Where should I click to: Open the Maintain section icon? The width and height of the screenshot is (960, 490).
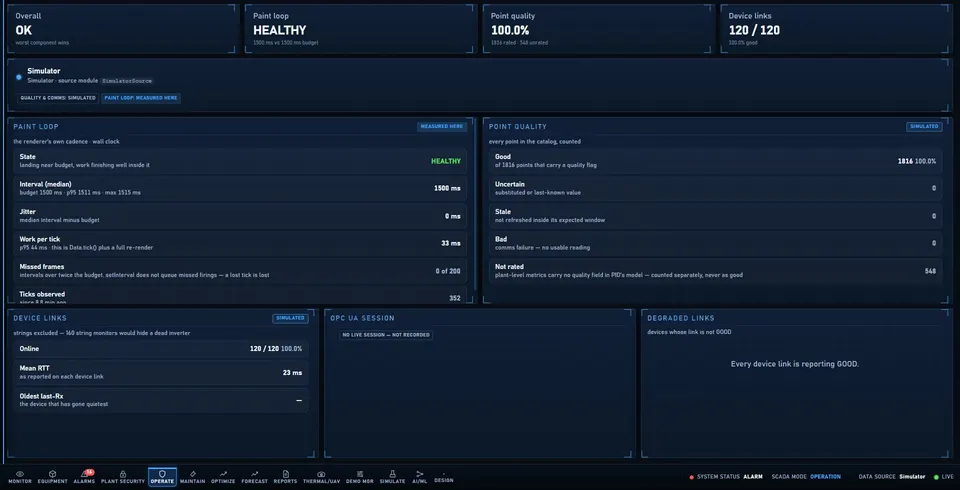pyautogui.click(x=193, y=477)
